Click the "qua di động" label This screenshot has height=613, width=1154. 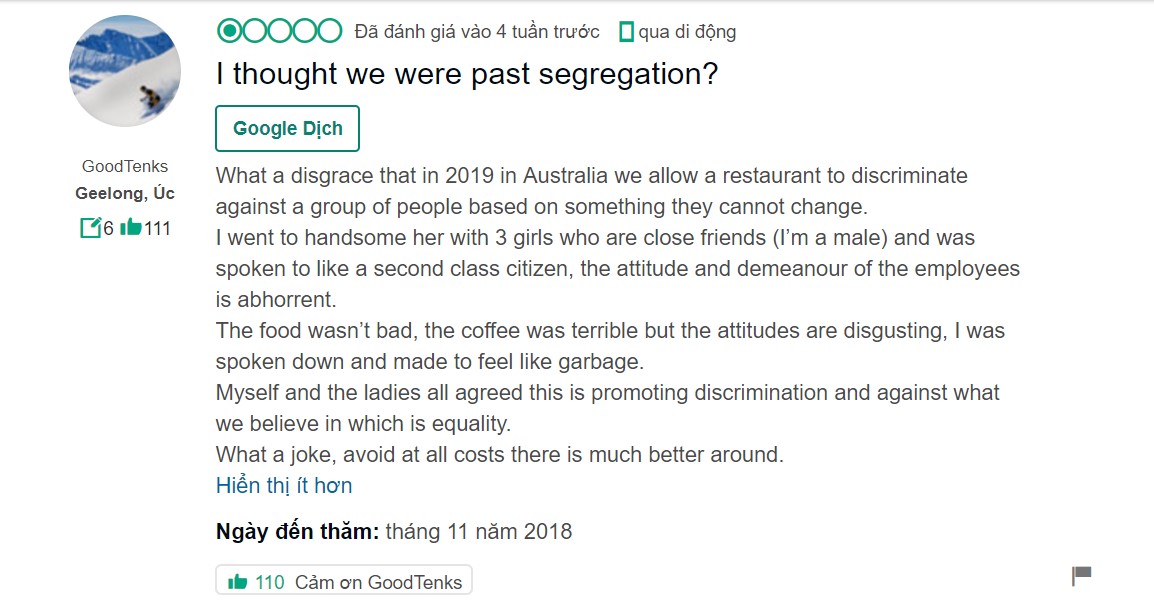(x=687, y=32)
